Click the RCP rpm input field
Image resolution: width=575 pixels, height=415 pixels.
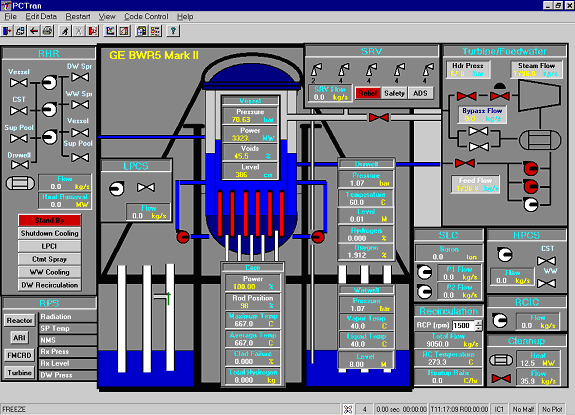point(464,325)
